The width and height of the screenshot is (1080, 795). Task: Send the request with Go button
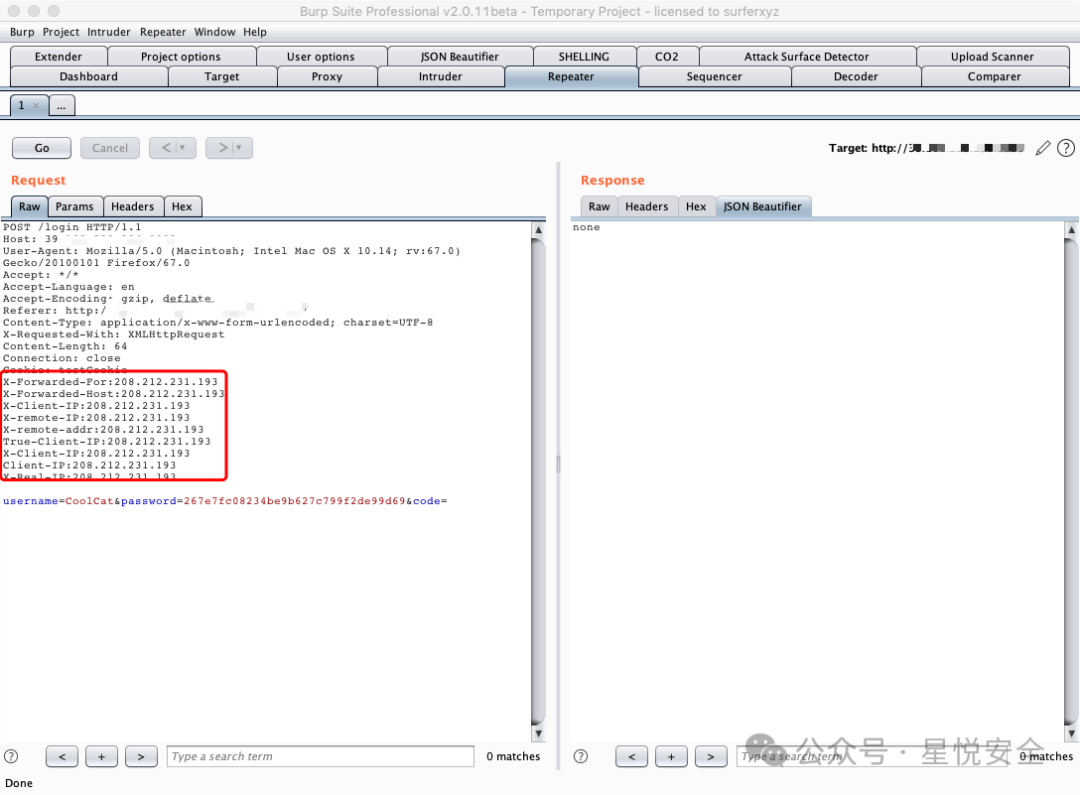[x=42, y=148]
